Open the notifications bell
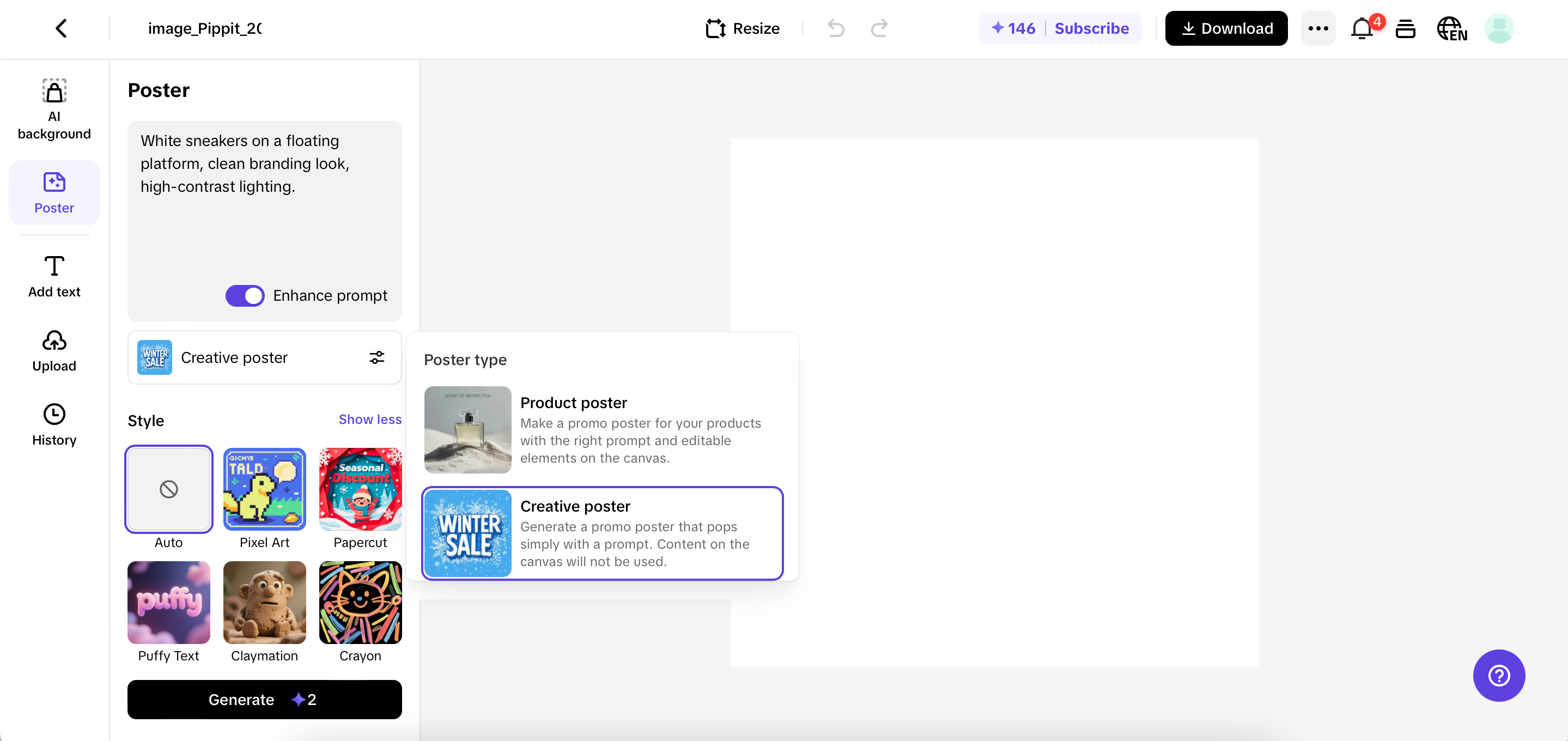 coord(1362,28)
